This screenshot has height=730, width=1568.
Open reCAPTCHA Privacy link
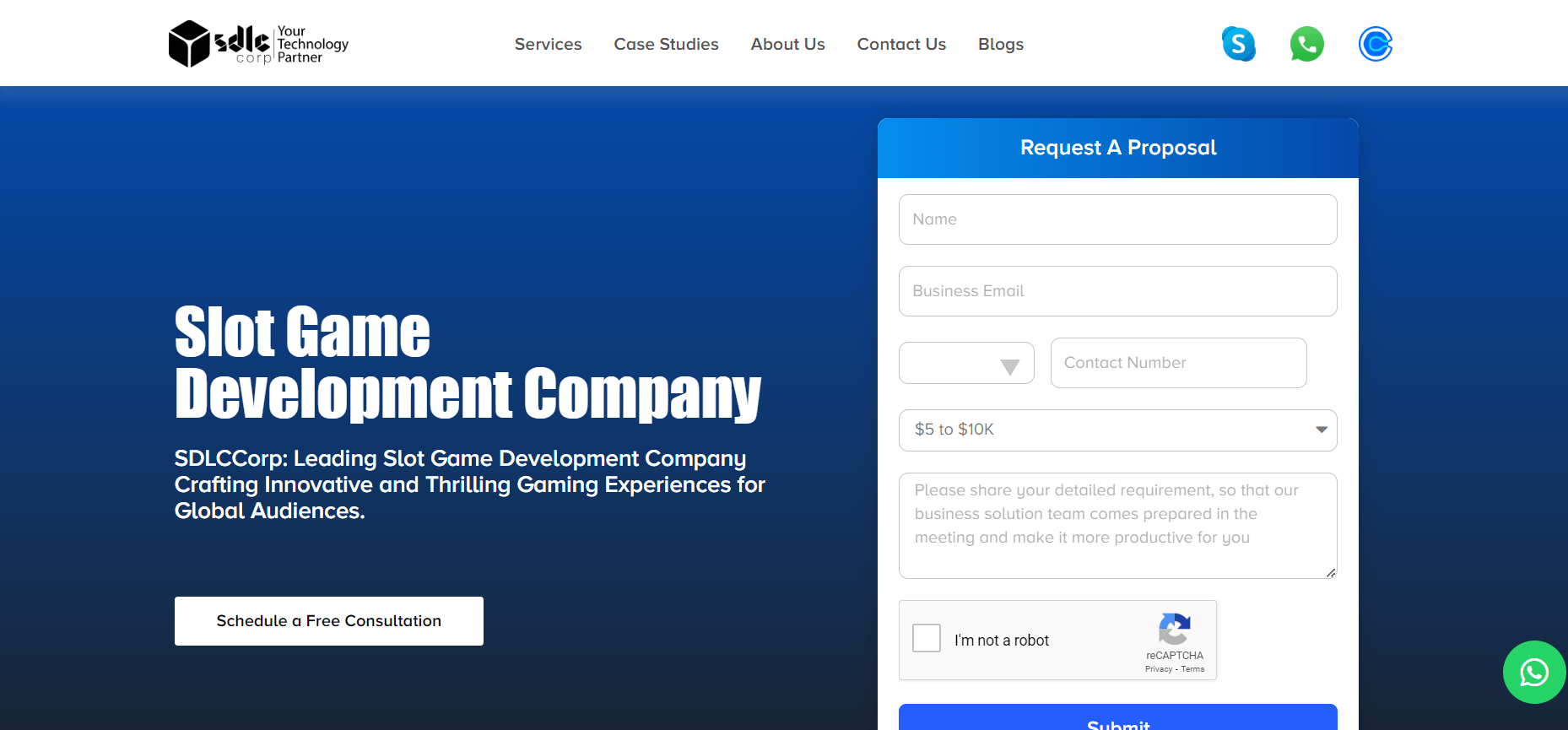coord(1159,669)
